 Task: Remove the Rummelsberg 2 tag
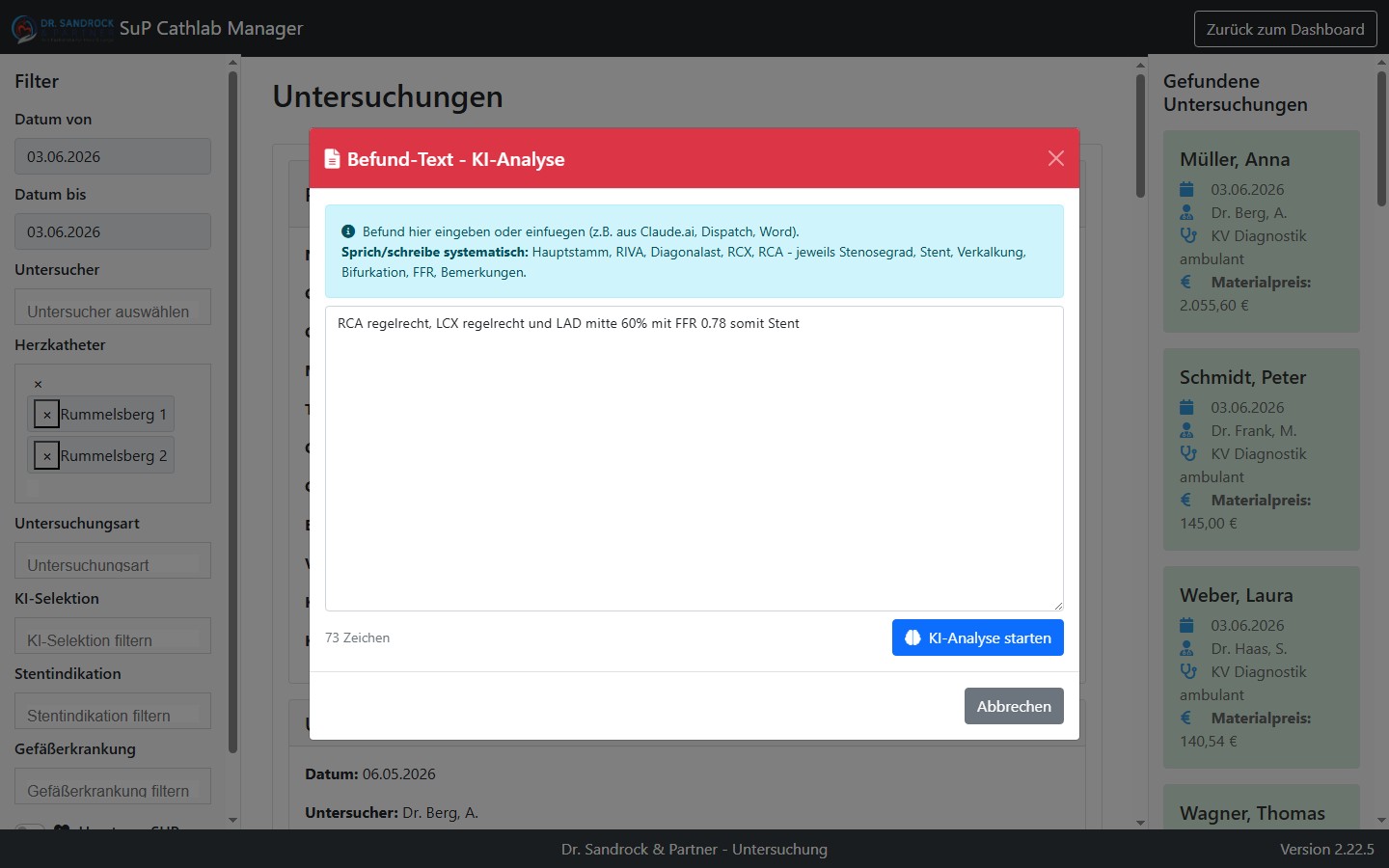(x=46, y=455)
